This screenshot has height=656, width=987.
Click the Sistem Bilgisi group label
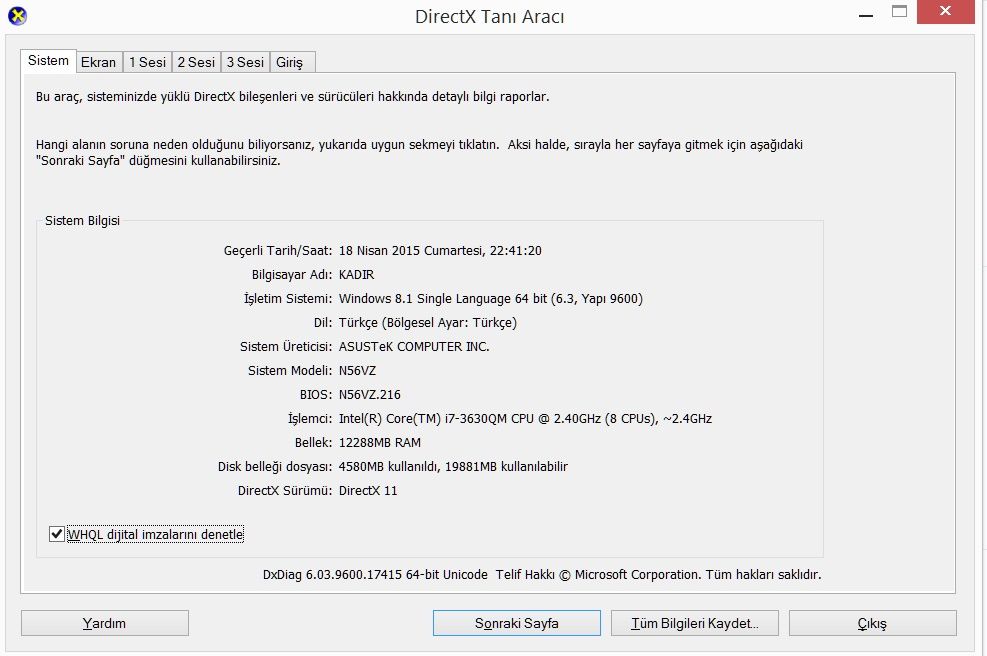(82, 221)
